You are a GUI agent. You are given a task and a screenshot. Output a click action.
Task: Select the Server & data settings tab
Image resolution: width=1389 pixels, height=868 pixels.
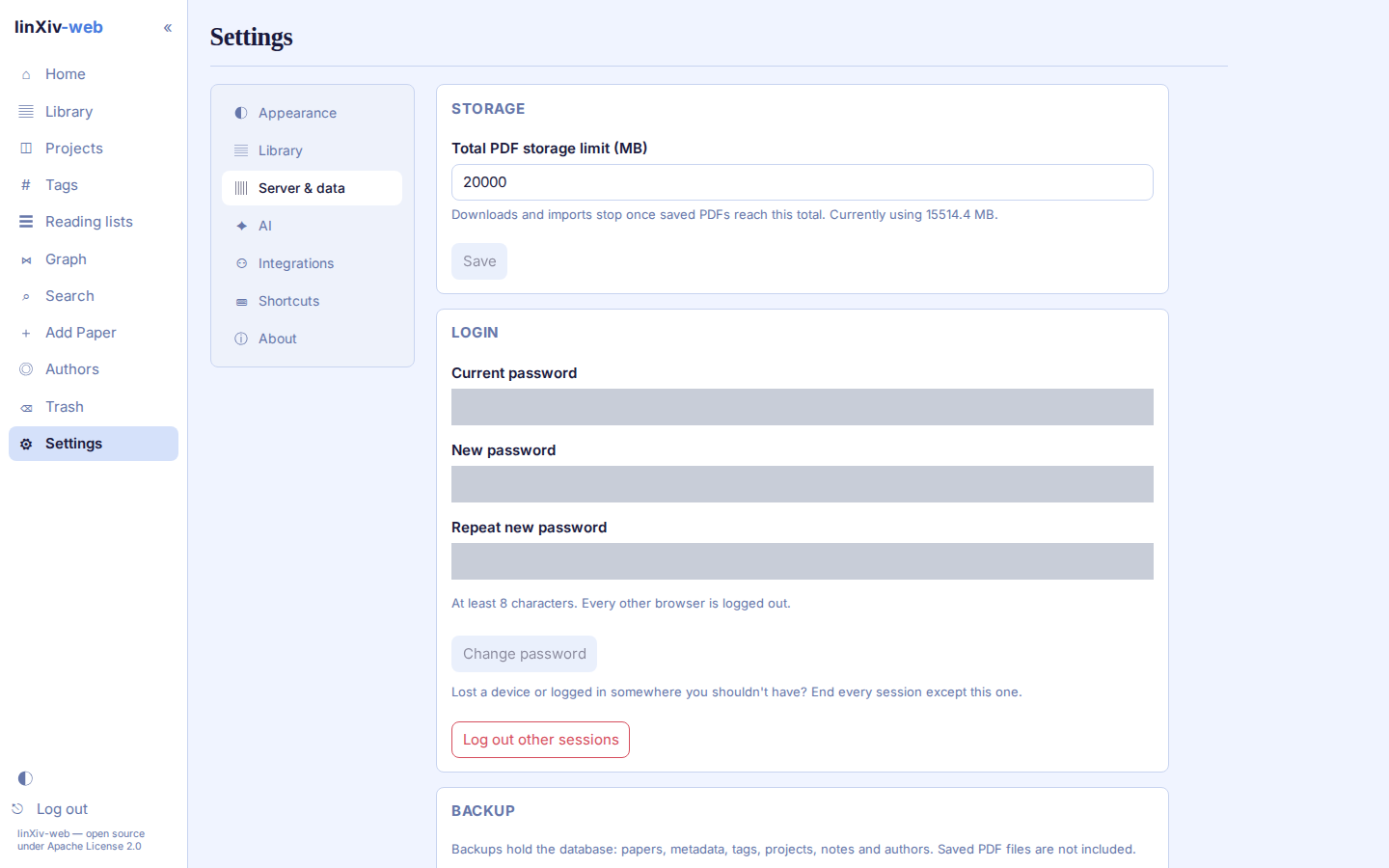click(x=312, y=188)
